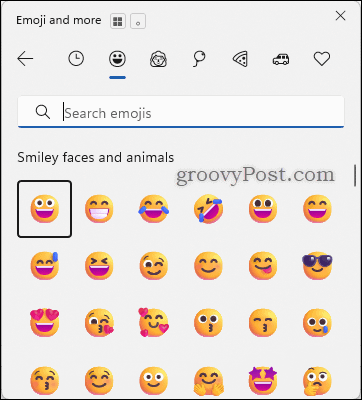This screenshot has height=400, width=362.
Task: Click the period key shortcut icon
Action: pyautogui.click(x=138, y=21)
